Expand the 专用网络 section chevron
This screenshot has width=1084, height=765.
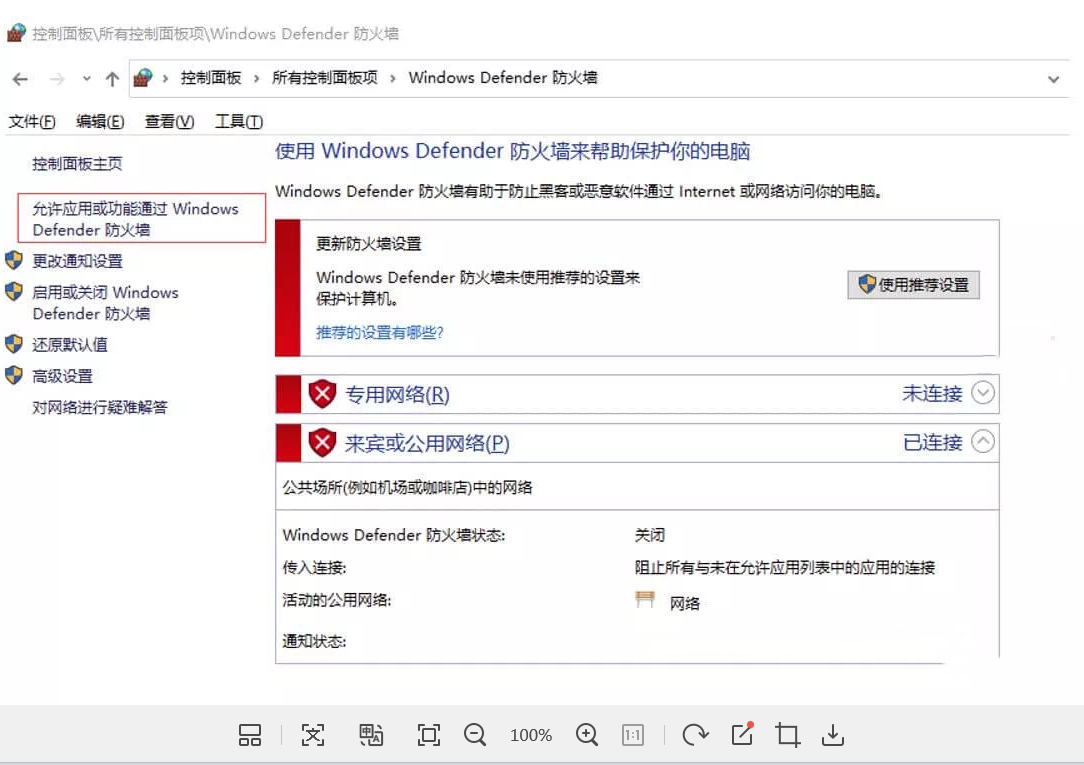(982, 393)
